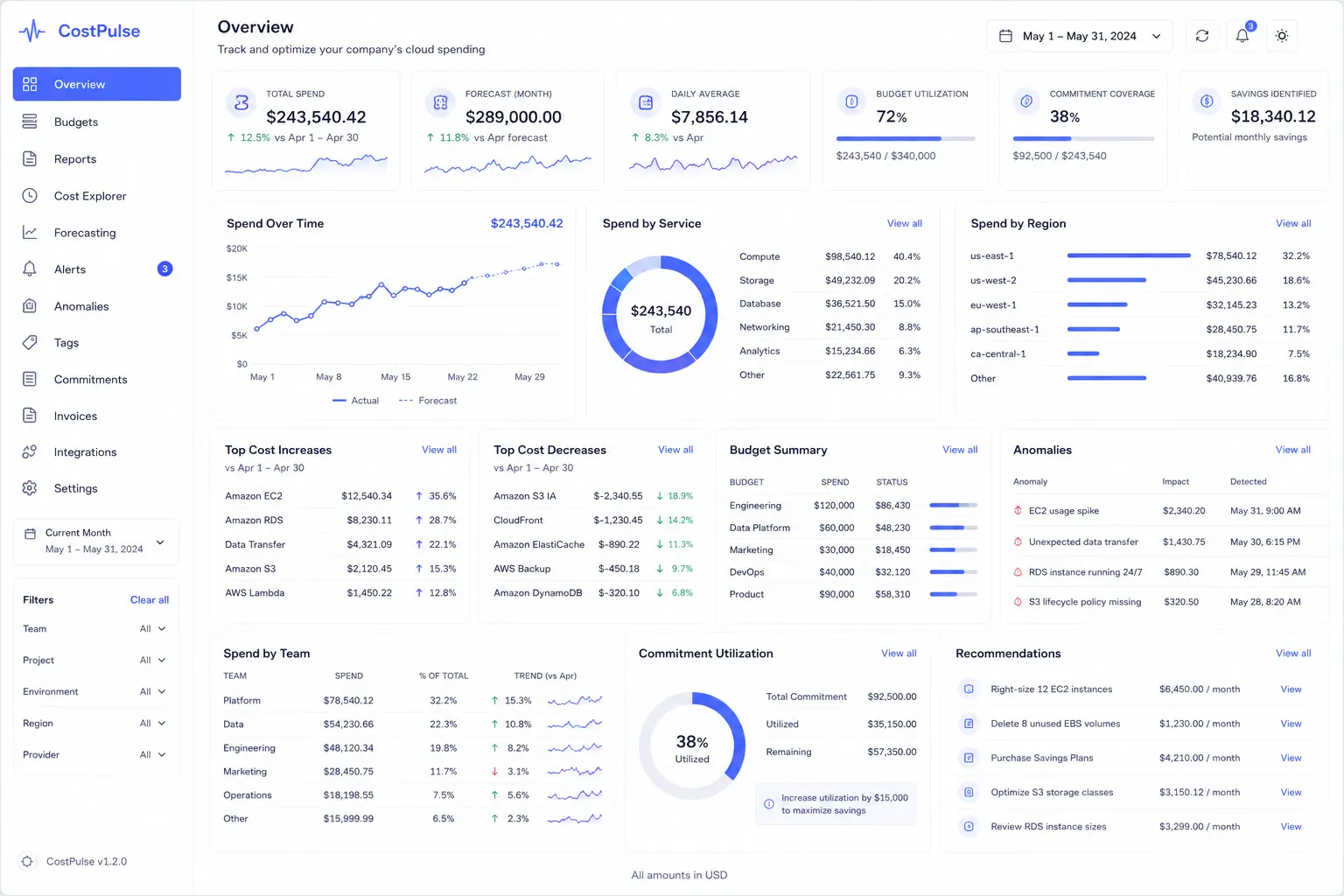Screen dimensions: 1344x896
Task: View all Anomalies
Action: point(1293,450)
